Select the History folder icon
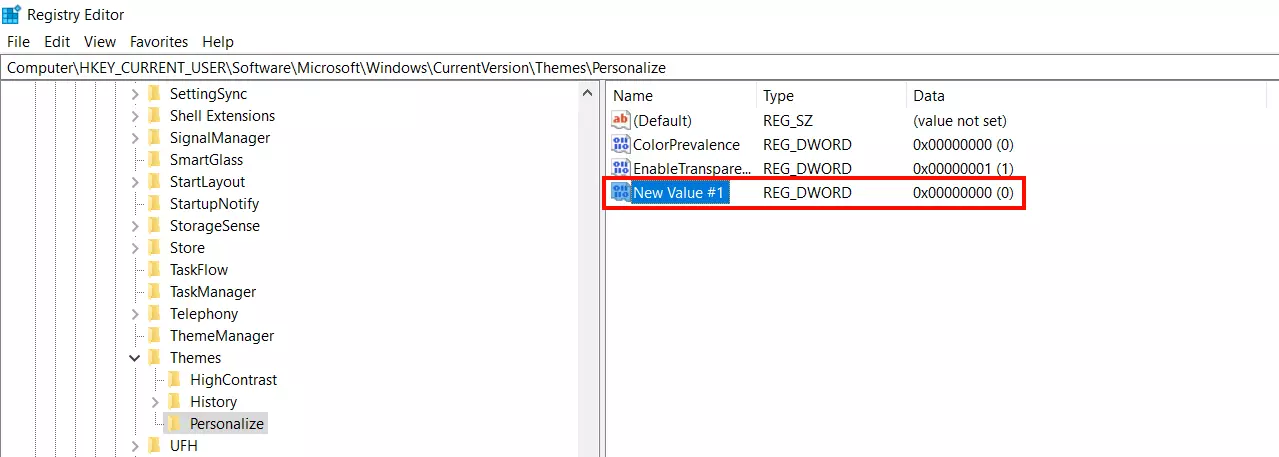The height and width of the screenshot is (457, 1279). point(174,402)
